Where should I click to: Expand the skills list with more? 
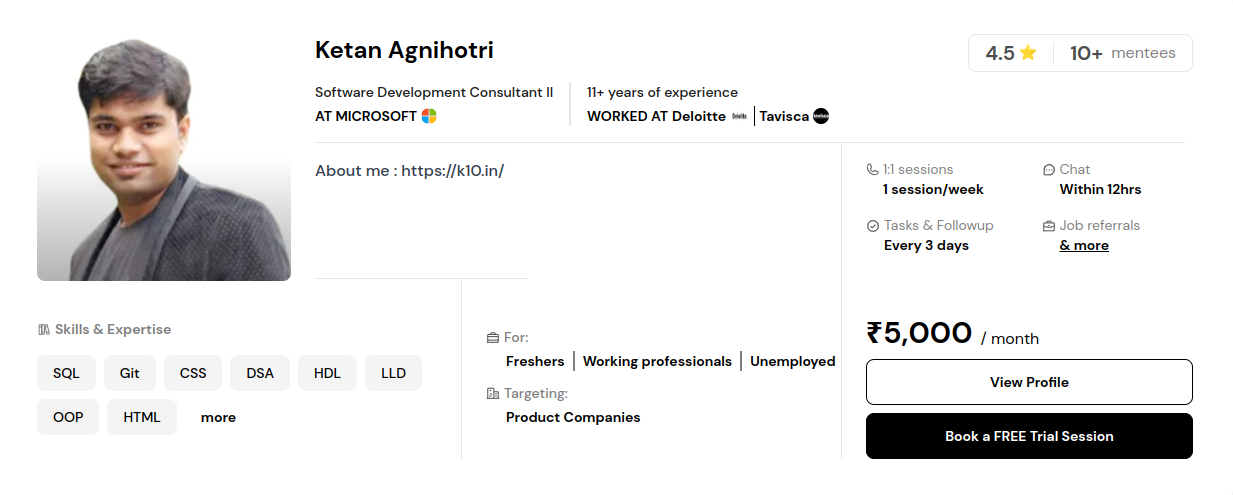click(218, 417)
